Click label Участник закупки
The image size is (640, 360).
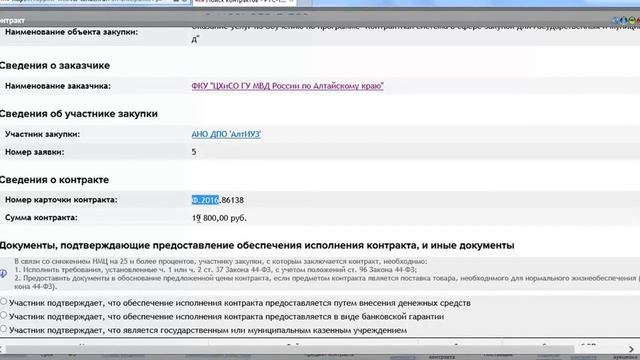pos(42,134)
